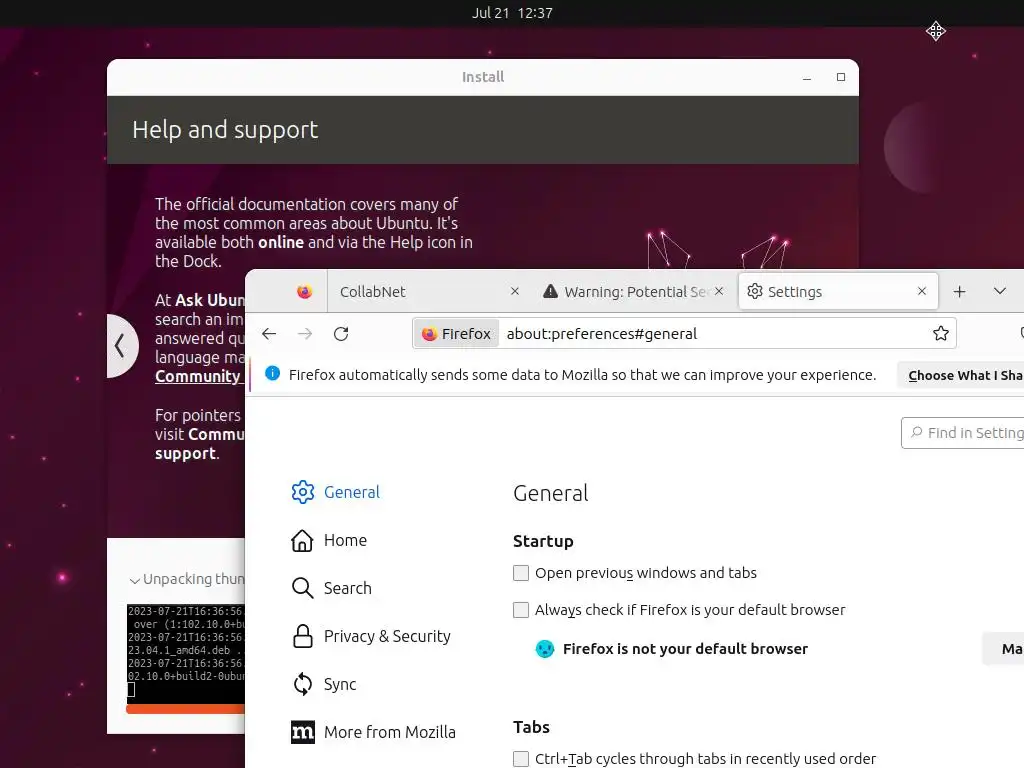1024x768 pixels.
Task: Reload the current Firefox page
Action: [341, 334]
